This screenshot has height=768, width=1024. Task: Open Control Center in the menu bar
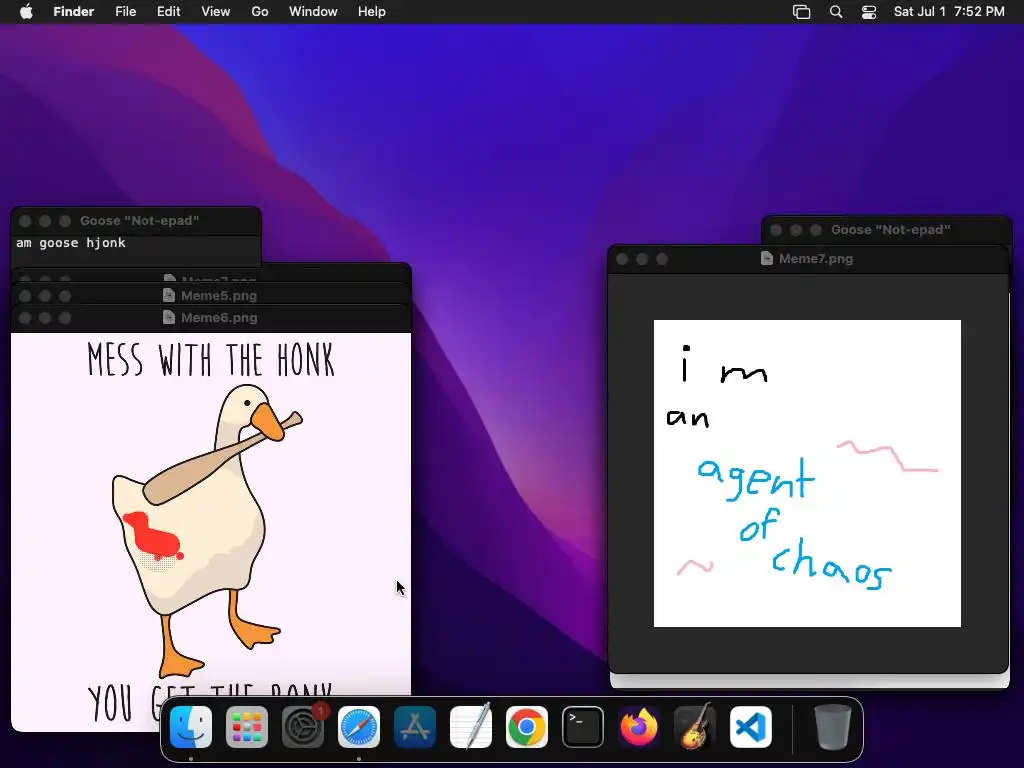[869, 12]
